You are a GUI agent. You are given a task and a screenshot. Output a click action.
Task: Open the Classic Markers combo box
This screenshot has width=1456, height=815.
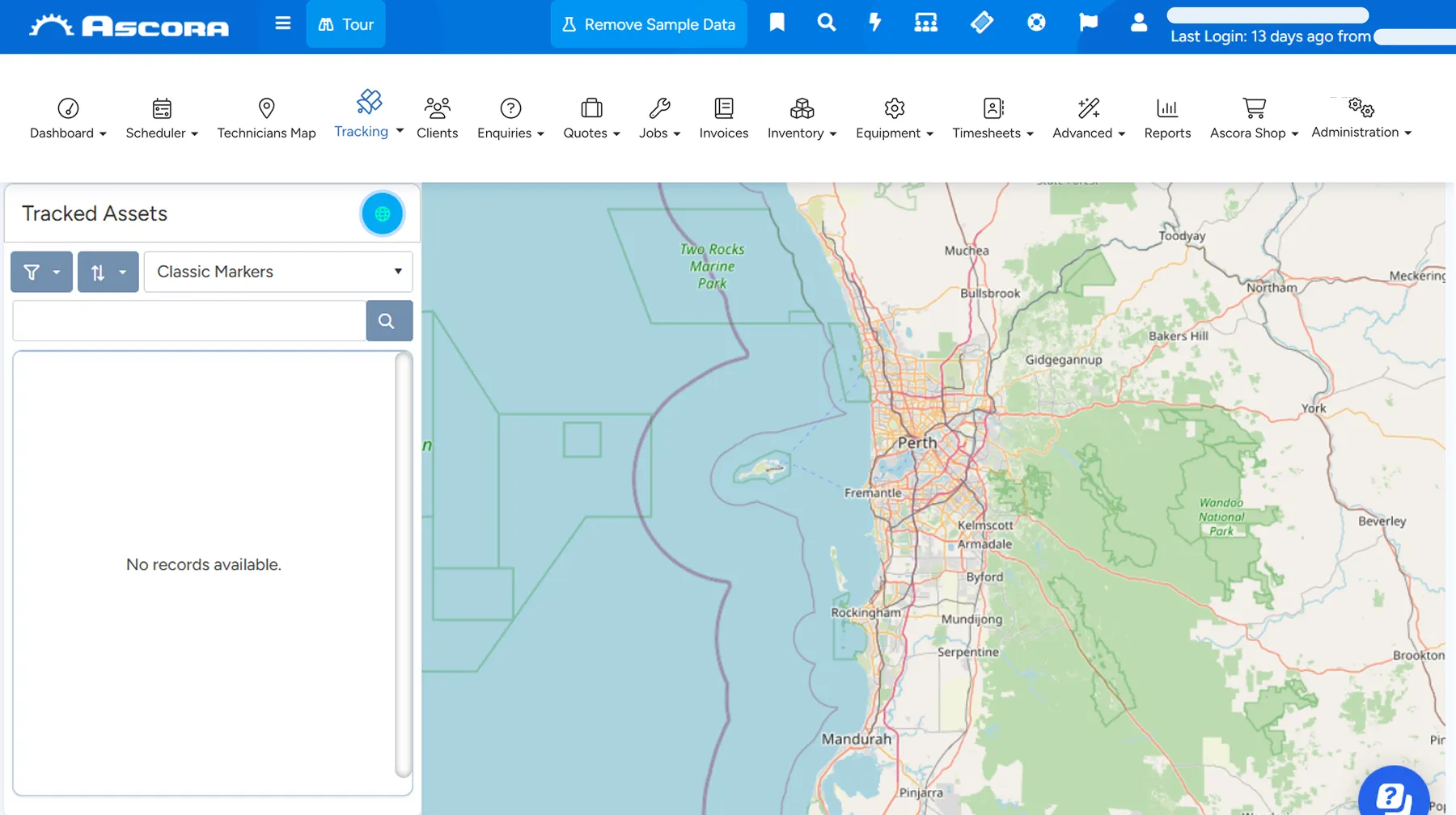(278, 272)
